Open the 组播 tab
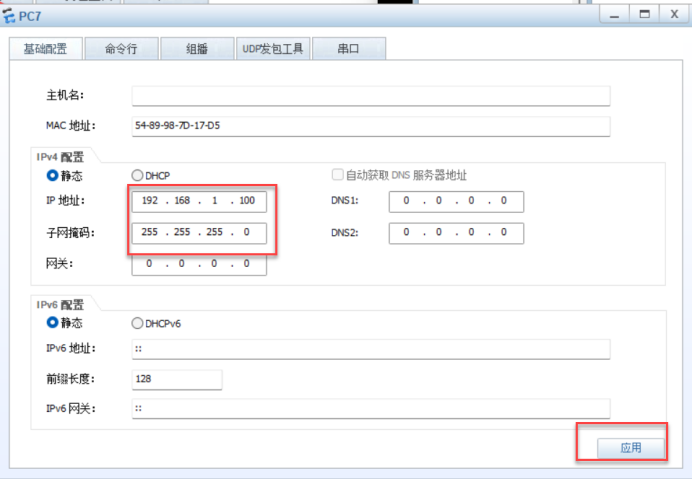The width and height of the screenshot is (692, 480). coord(196,48)
